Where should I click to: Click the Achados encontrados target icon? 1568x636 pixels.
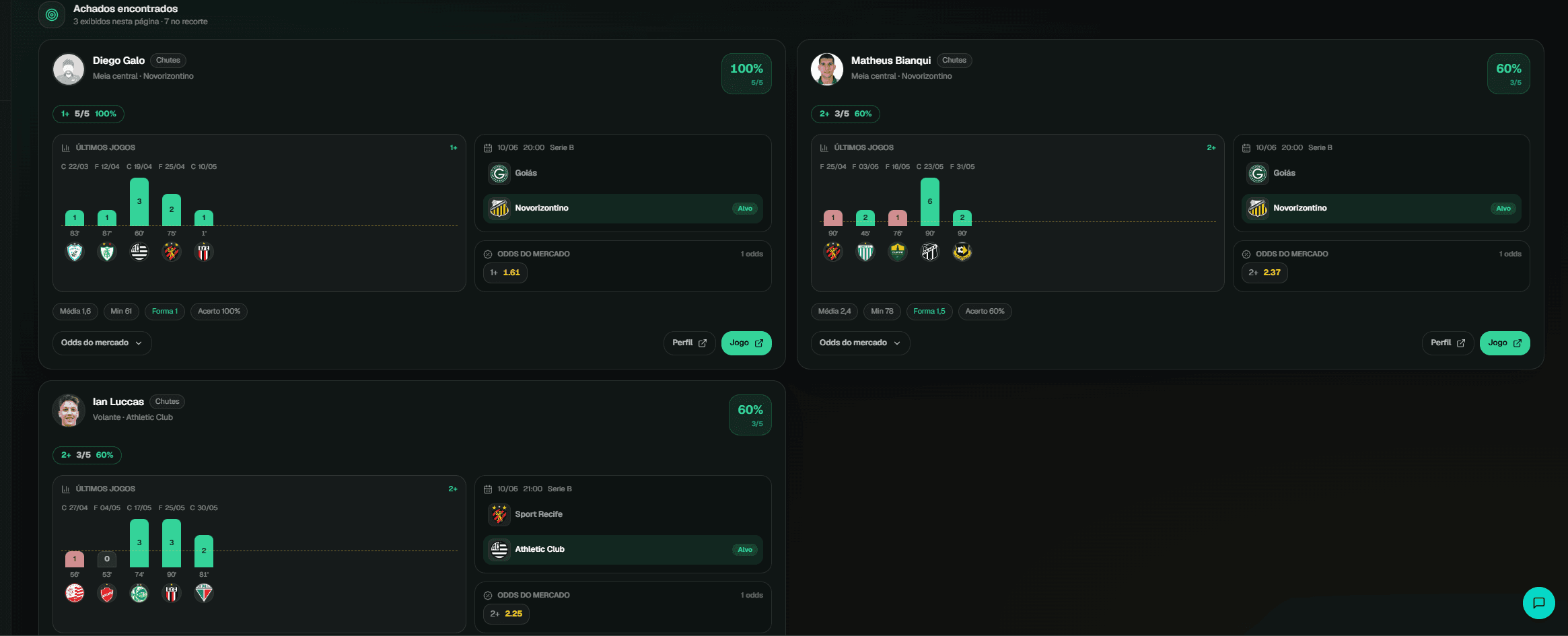[x=52, y=14]
